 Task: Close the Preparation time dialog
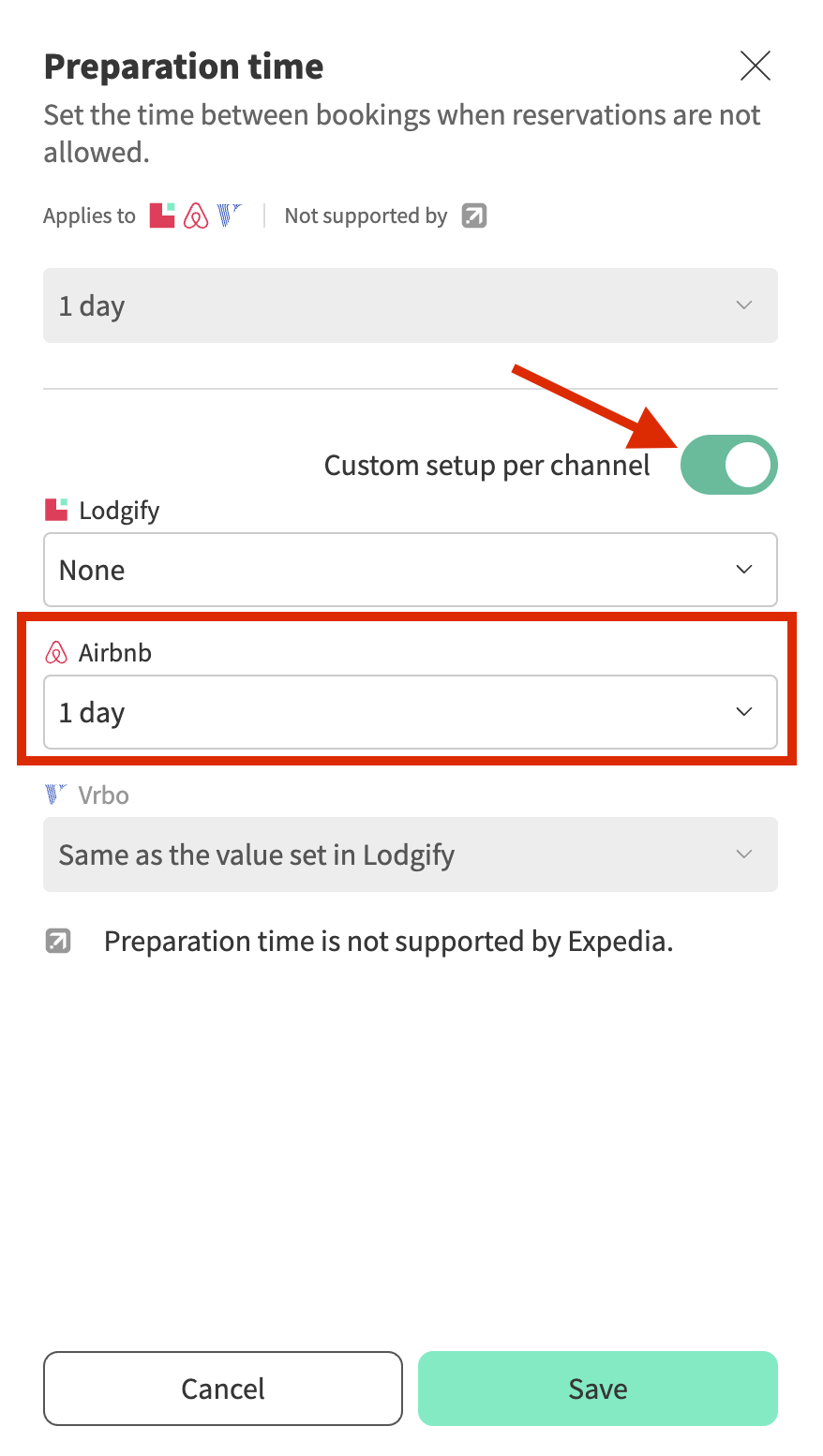pyautogui.click(x=755, y=67)
